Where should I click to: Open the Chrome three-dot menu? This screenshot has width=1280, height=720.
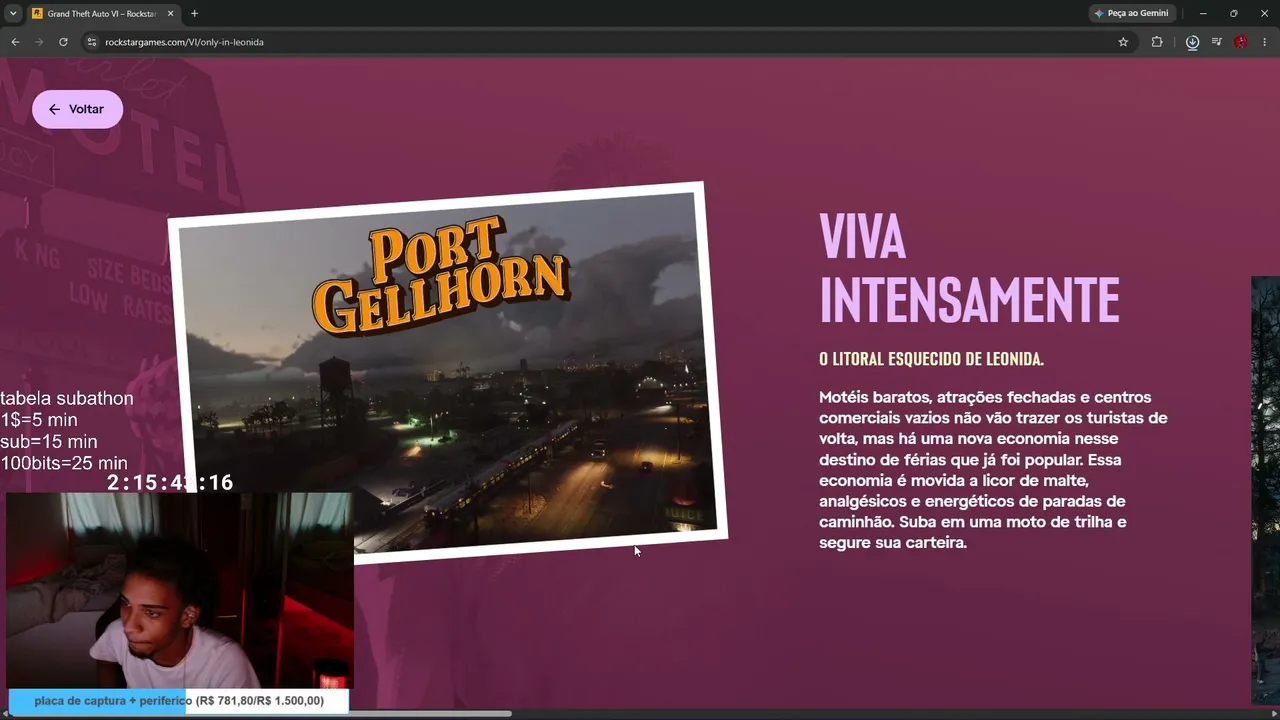pyautogui.click(x=1265, y=42)
